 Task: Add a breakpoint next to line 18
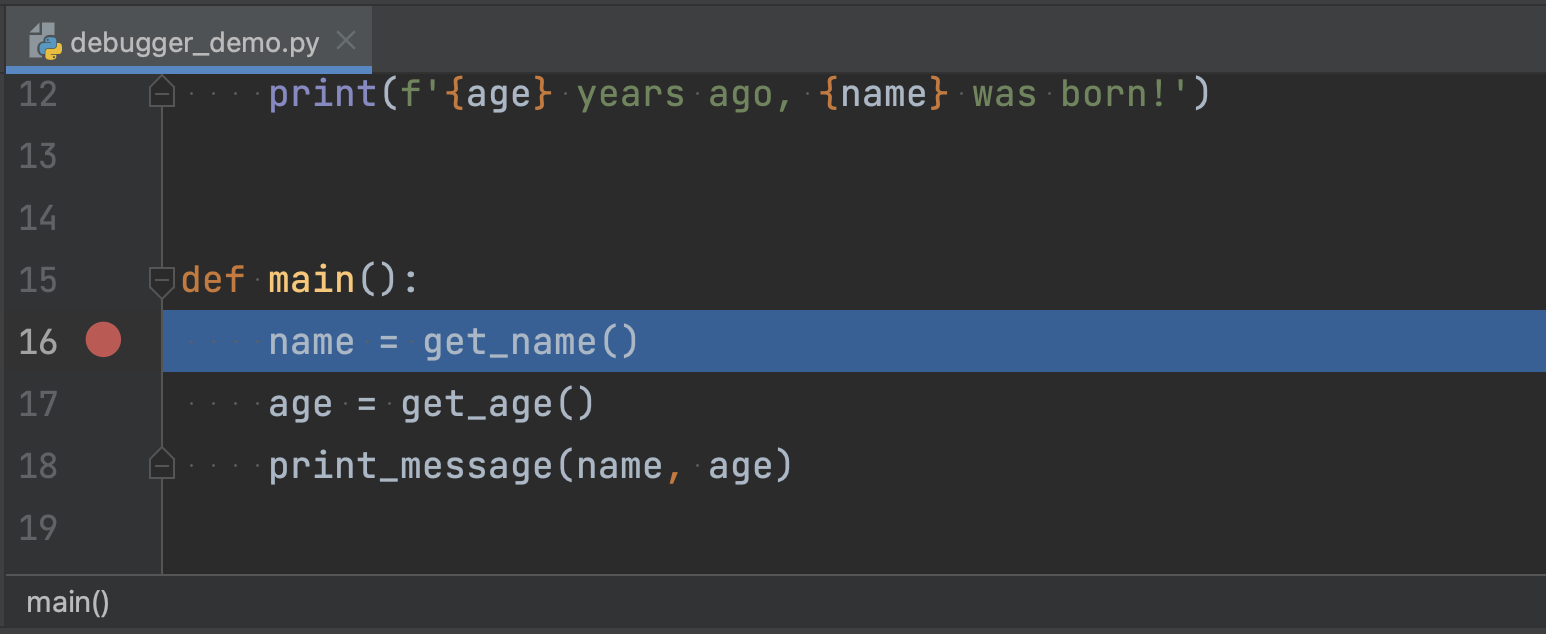click(102, 465)
